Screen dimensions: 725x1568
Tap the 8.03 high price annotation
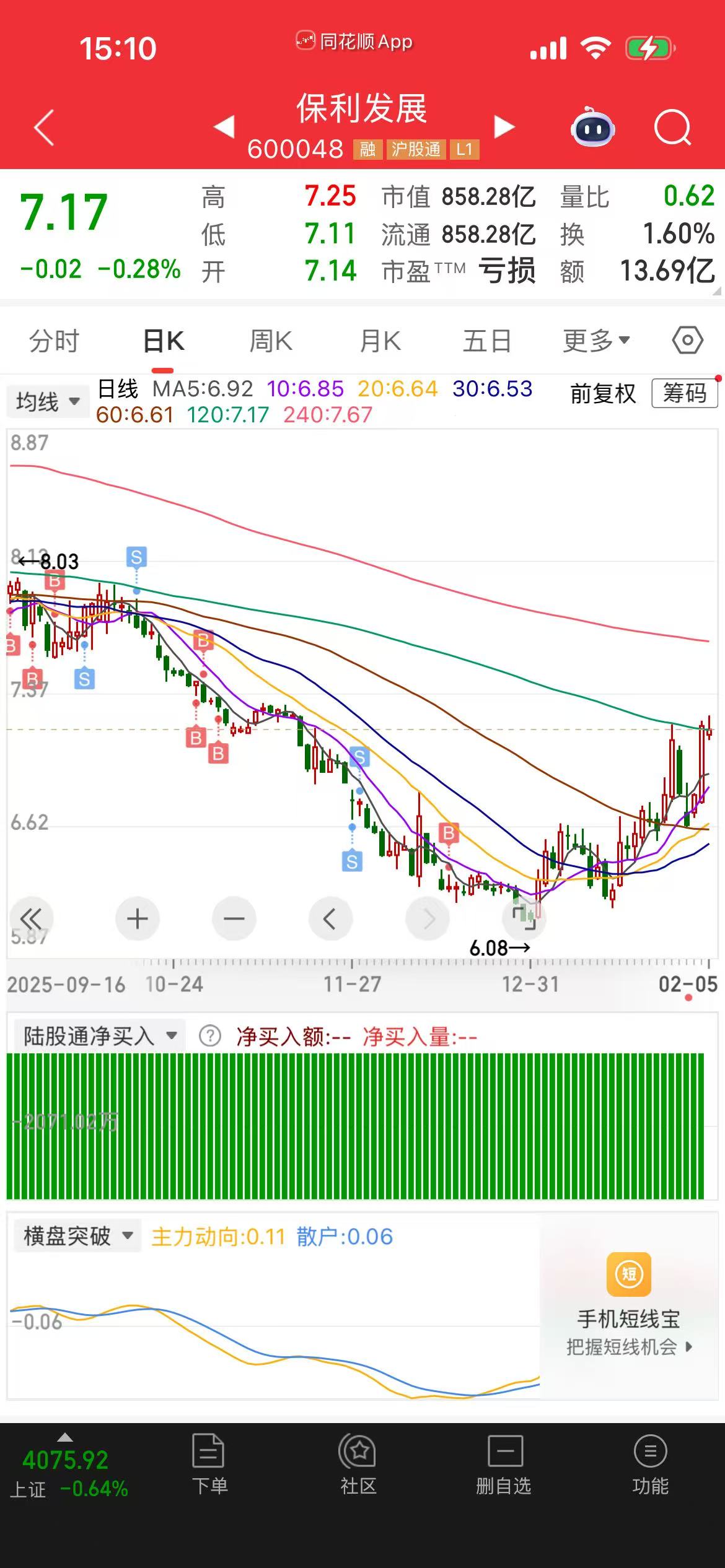coord(48,562)
